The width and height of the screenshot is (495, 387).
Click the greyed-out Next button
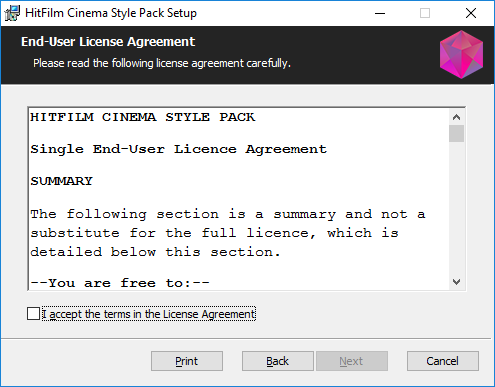coord(352,361)
